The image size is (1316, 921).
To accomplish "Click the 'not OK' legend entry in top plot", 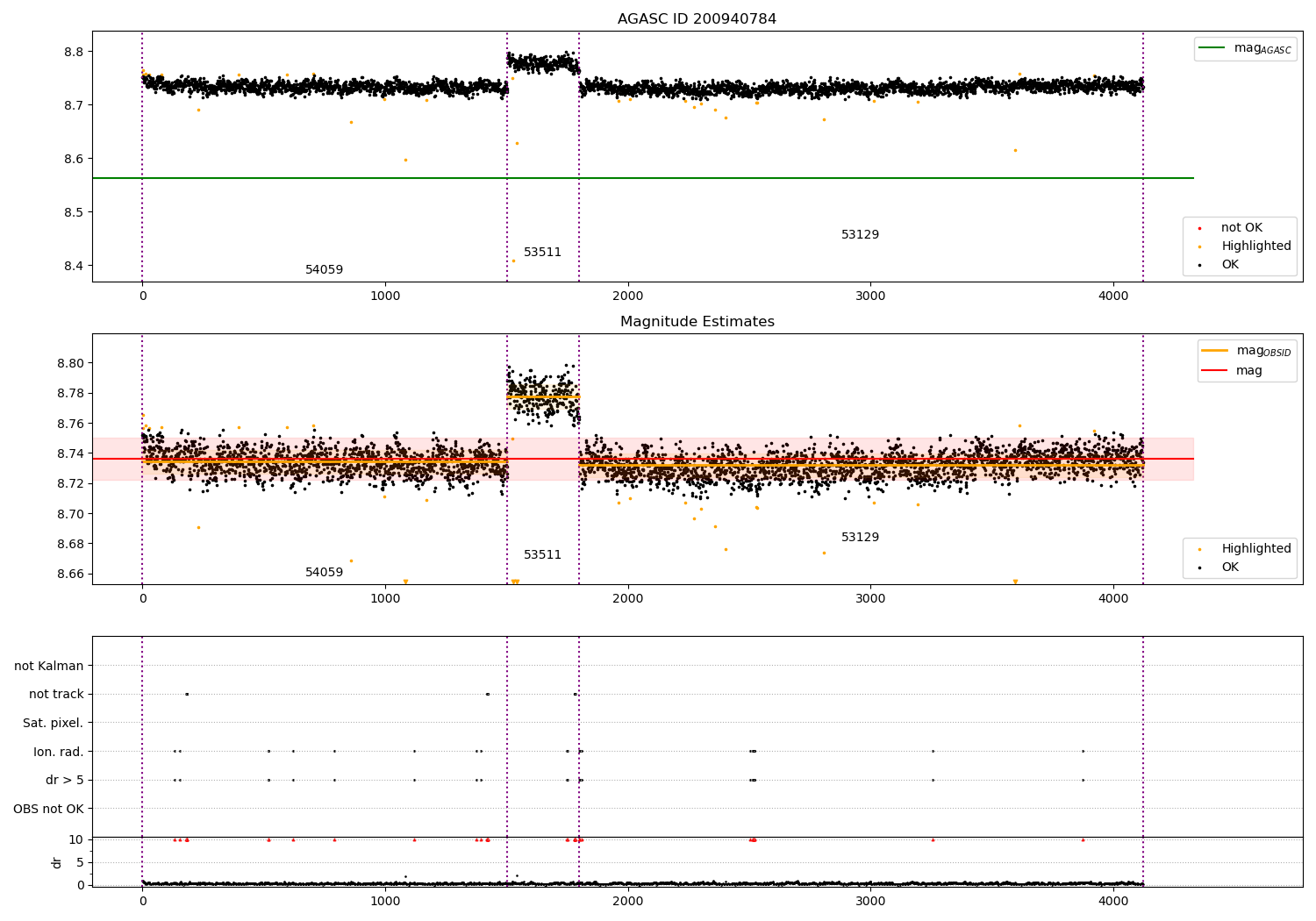I will click(x=1241, y=228).
